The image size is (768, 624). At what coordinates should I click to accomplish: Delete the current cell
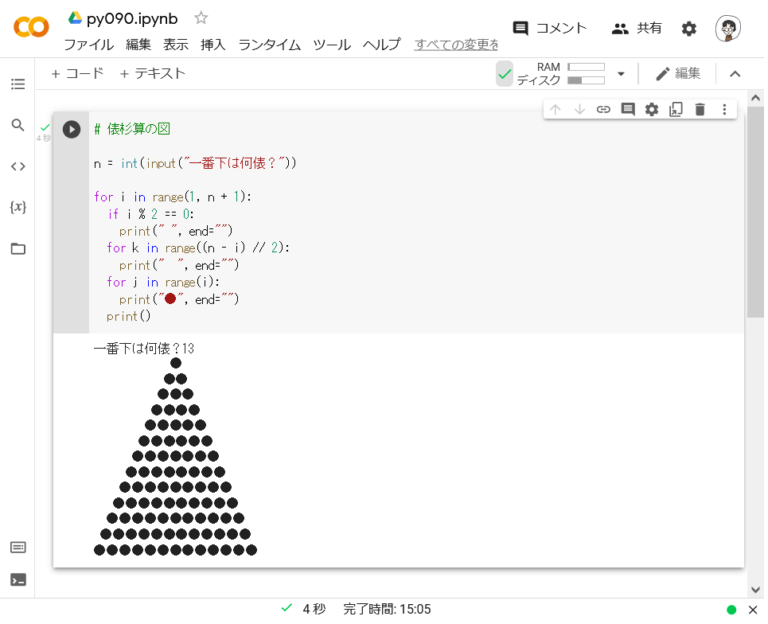click(x=700, y=109)
